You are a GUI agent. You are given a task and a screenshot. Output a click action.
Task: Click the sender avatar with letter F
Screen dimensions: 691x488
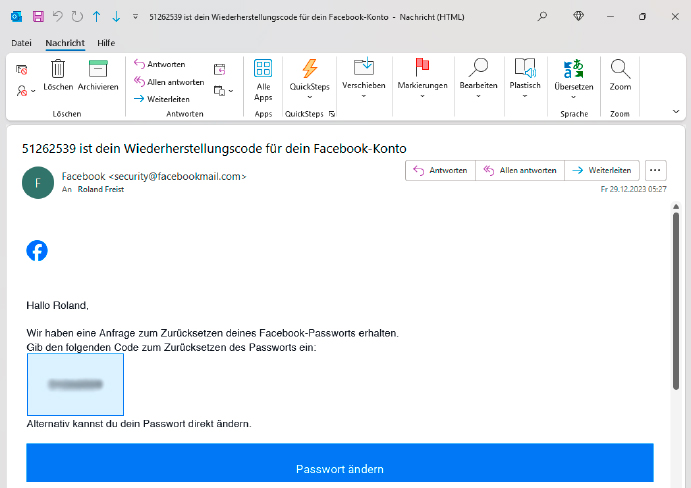click(x=38, y=183)
